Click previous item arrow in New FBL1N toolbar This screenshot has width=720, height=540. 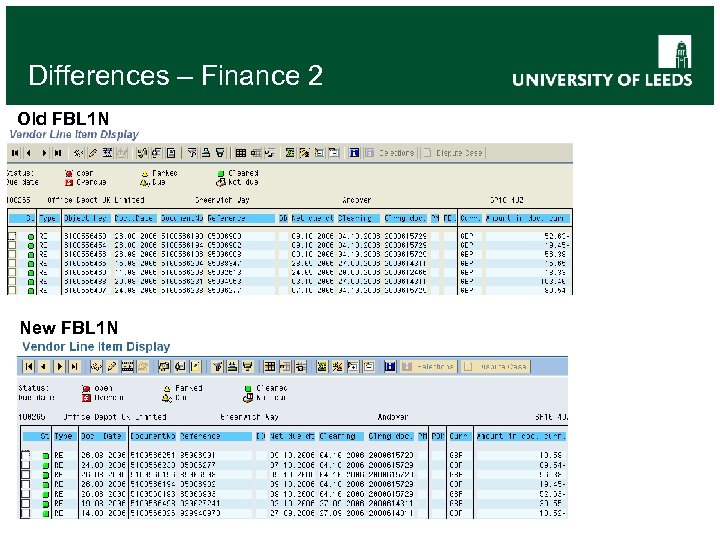pos(44,366)
